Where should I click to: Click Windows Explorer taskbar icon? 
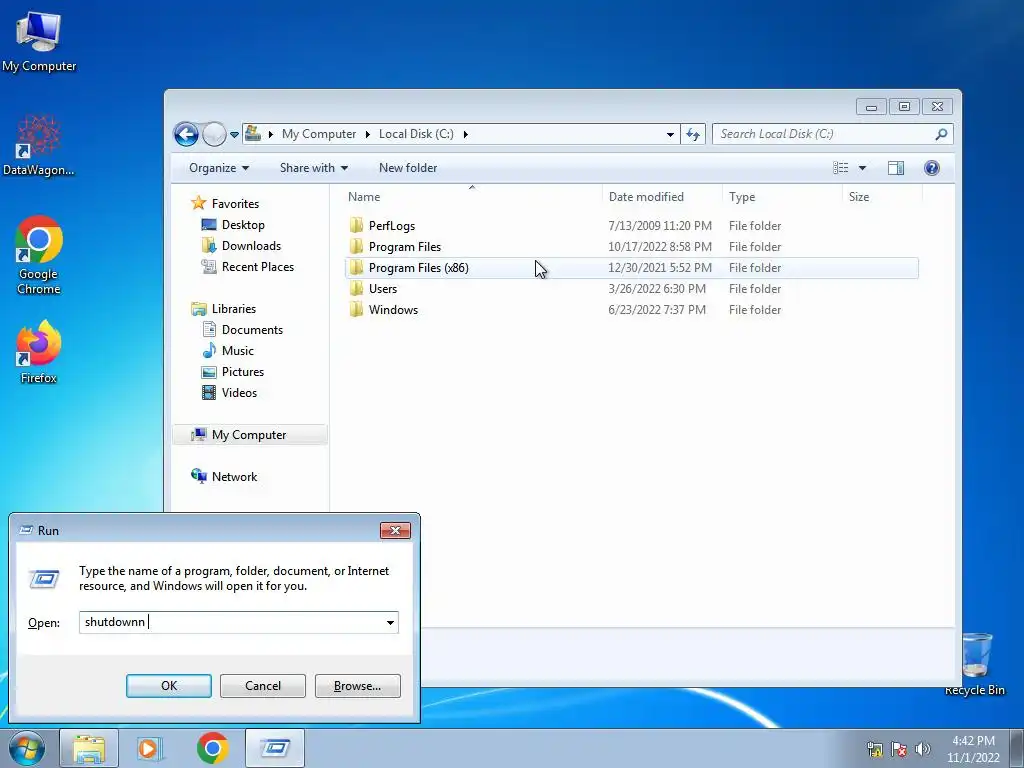point(89,748)
